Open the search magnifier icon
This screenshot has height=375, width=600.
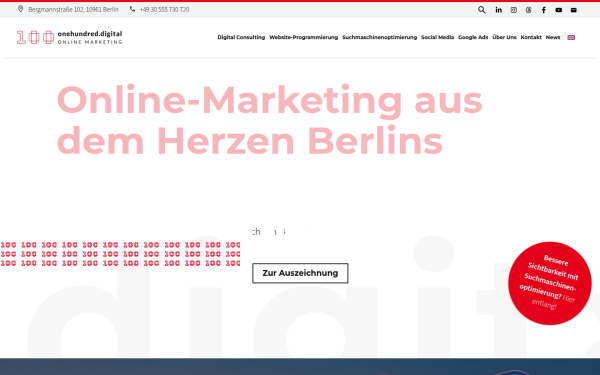click(481, 10)
